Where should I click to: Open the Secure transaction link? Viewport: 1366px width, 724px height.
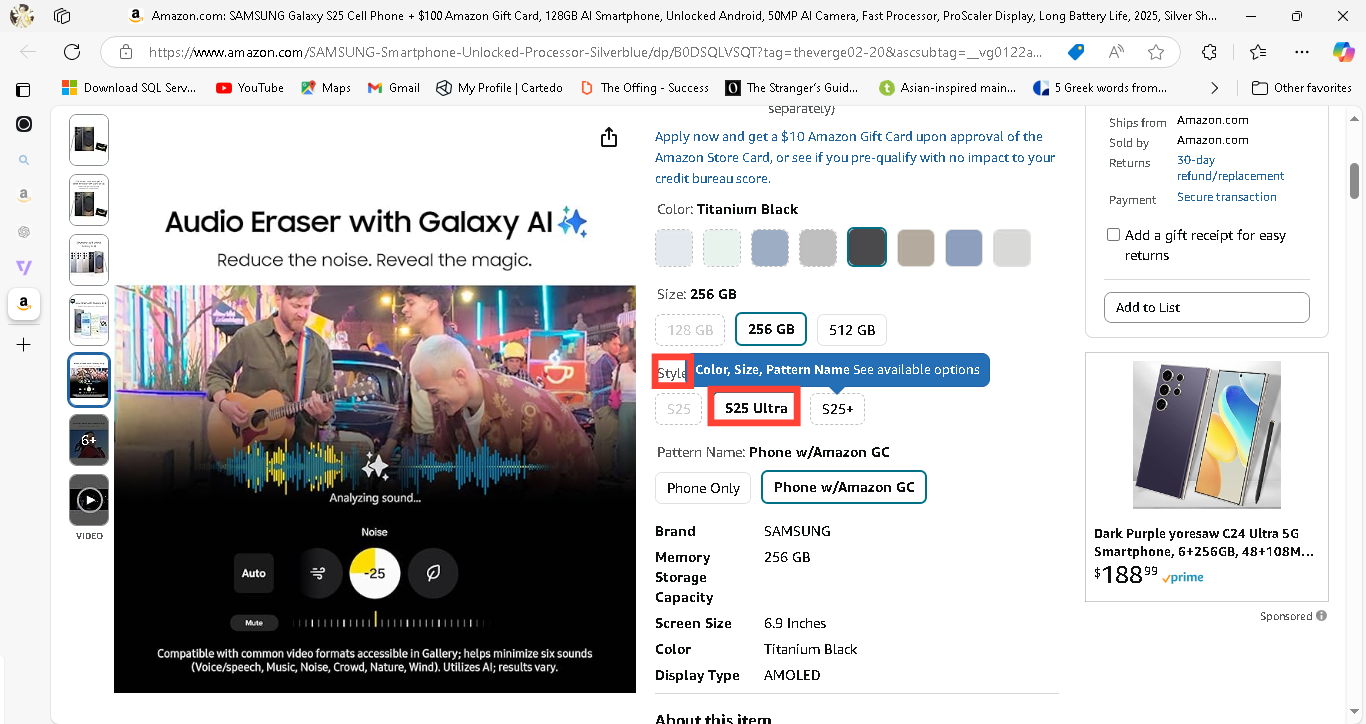[x=1226, y=197]
